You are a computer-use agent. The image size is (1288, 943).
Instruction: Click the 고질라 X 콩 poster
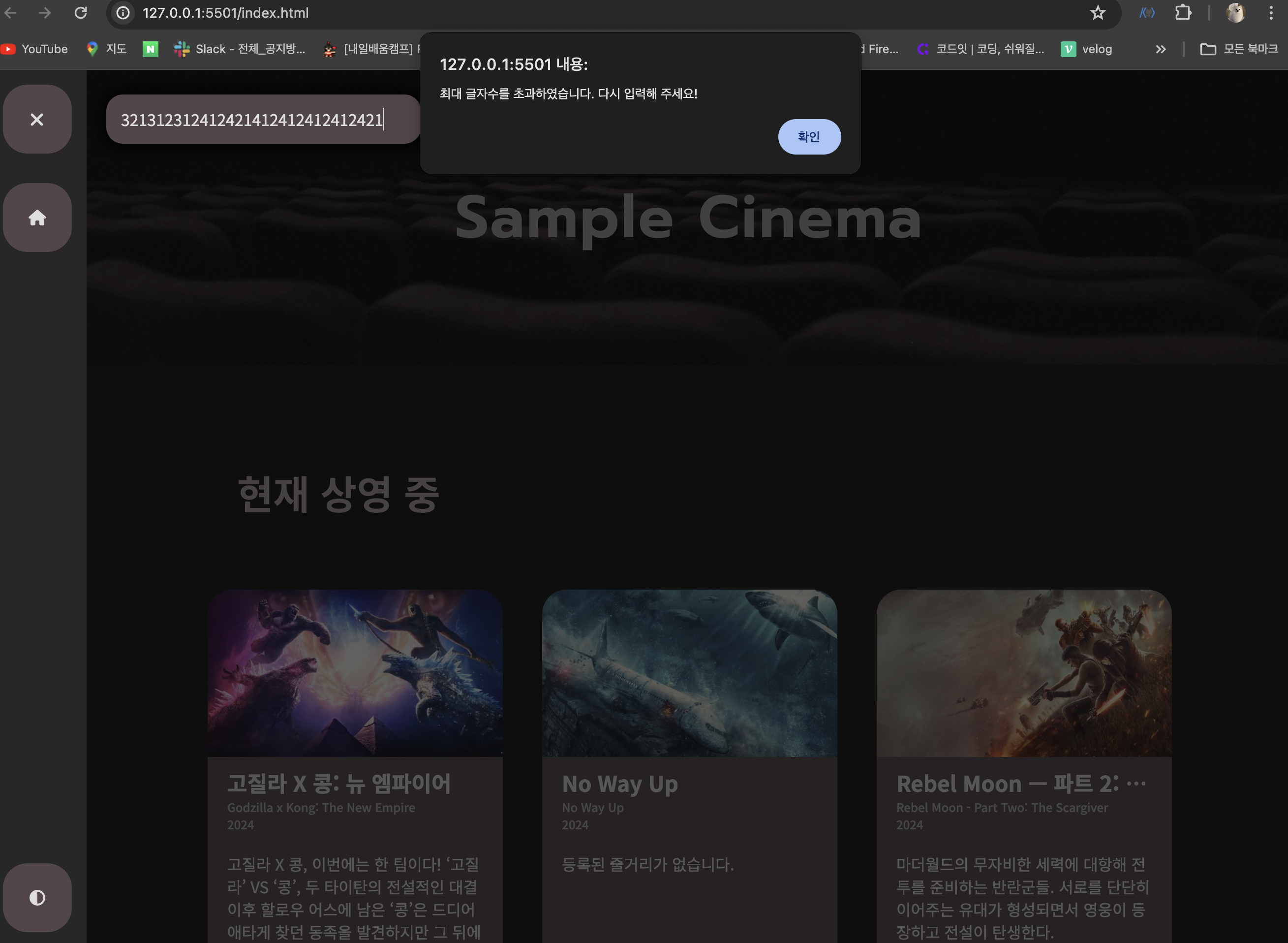pos(355,673)
